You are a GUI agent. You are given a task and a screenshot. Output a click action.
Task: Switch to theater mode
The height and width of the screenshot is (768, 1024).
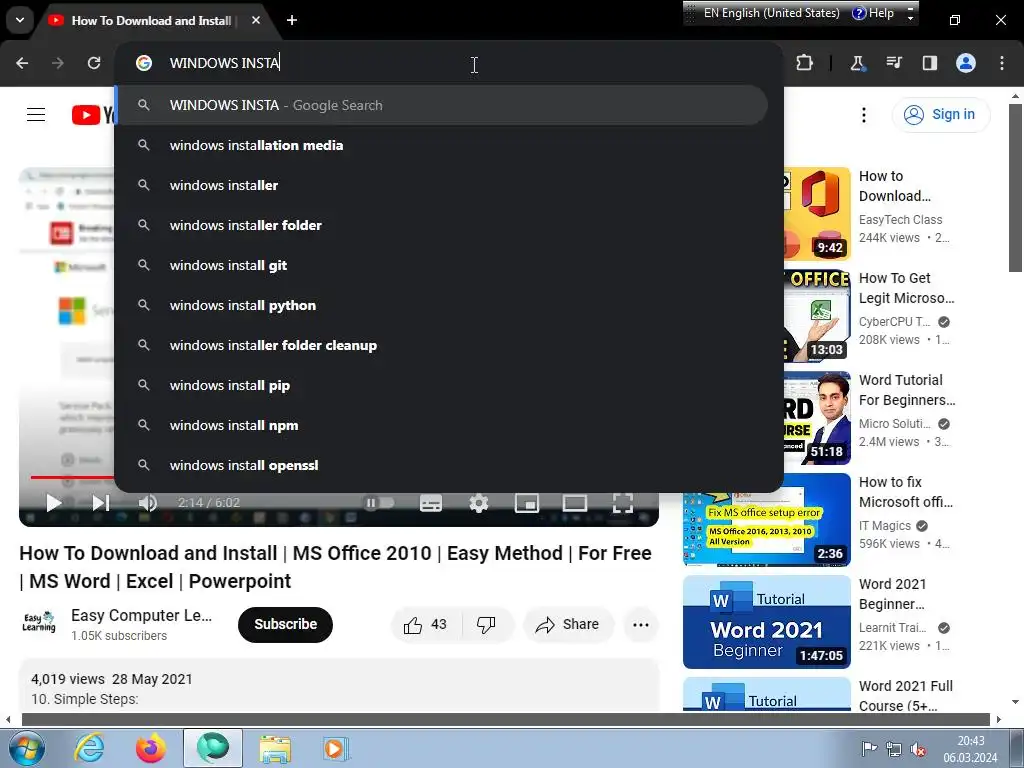(575, 503)
